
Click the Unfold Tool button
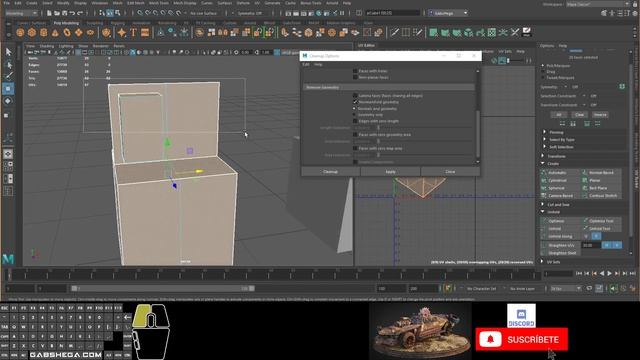602,229
